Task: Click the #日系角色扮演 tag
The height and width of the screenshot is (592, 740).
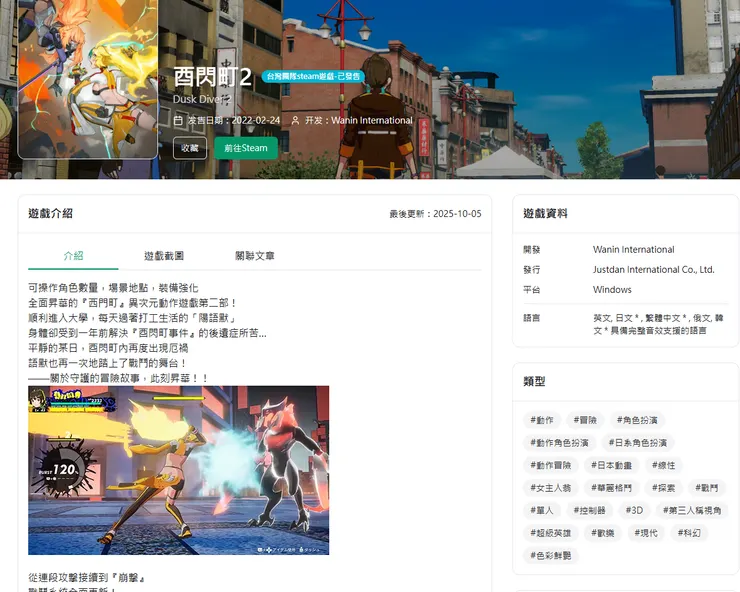Action: click(x=638, y=442)
